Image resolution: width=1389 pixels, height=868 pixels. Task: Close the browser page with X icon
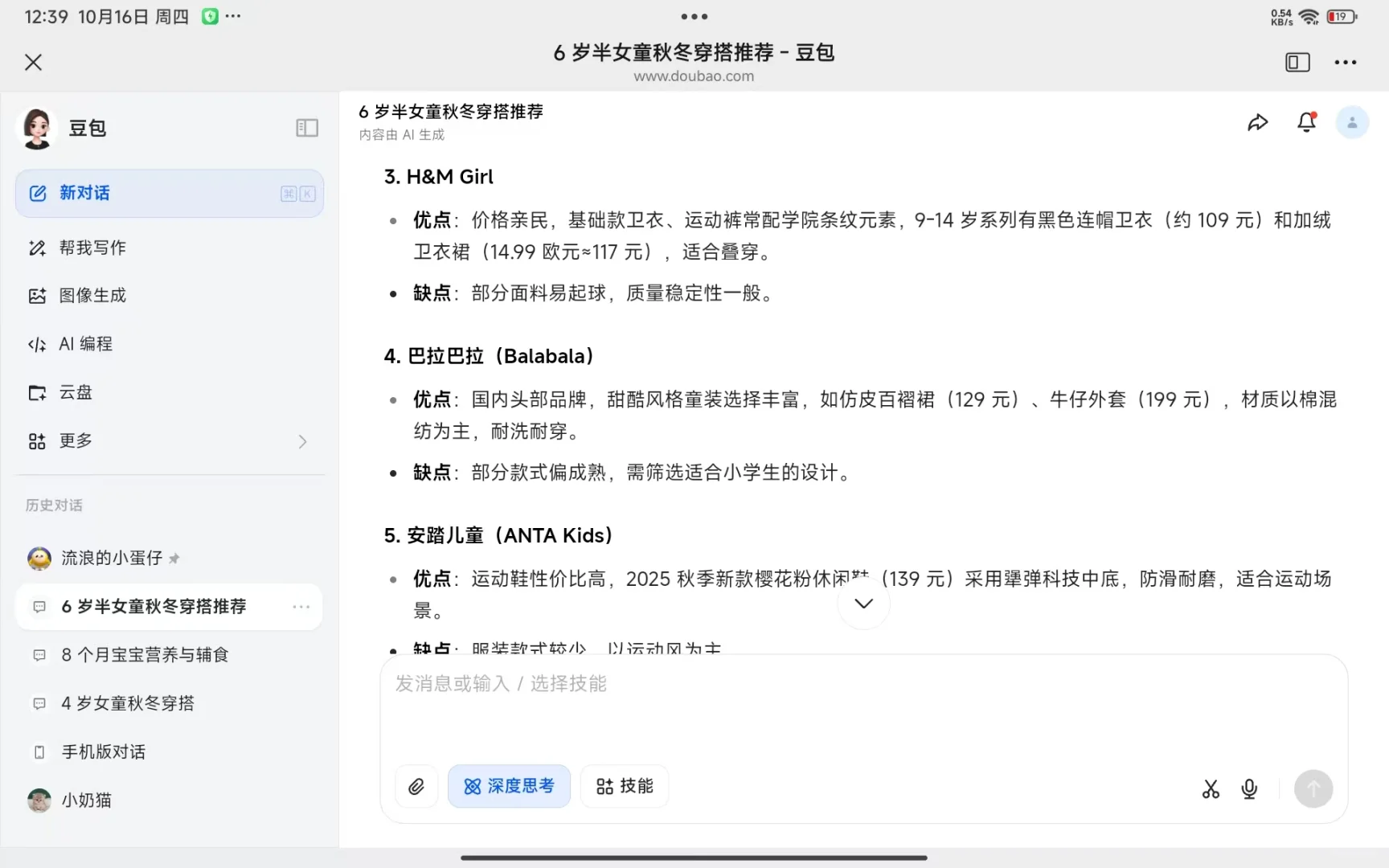point(33,62)
